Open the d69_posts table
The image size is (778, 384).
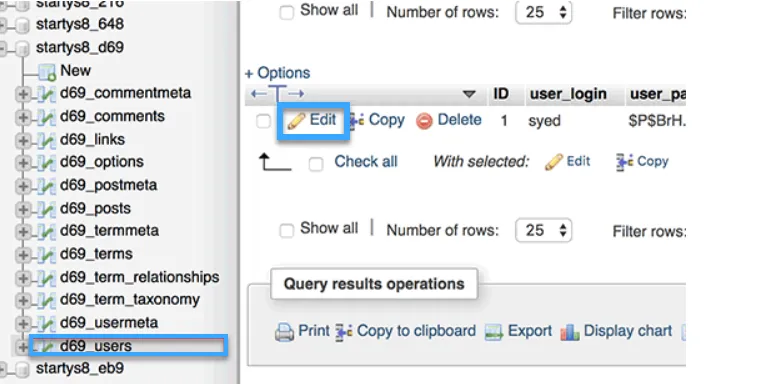point(95,208)
